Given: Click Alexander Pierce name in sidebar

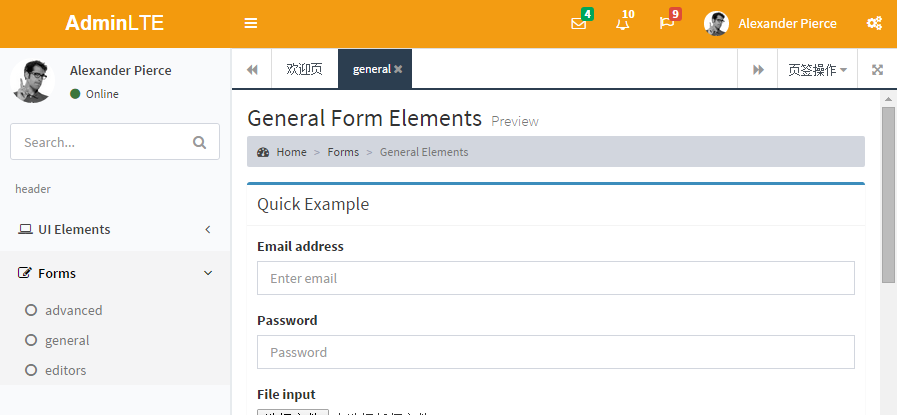Looking at the screenshot, I should 120,70.
